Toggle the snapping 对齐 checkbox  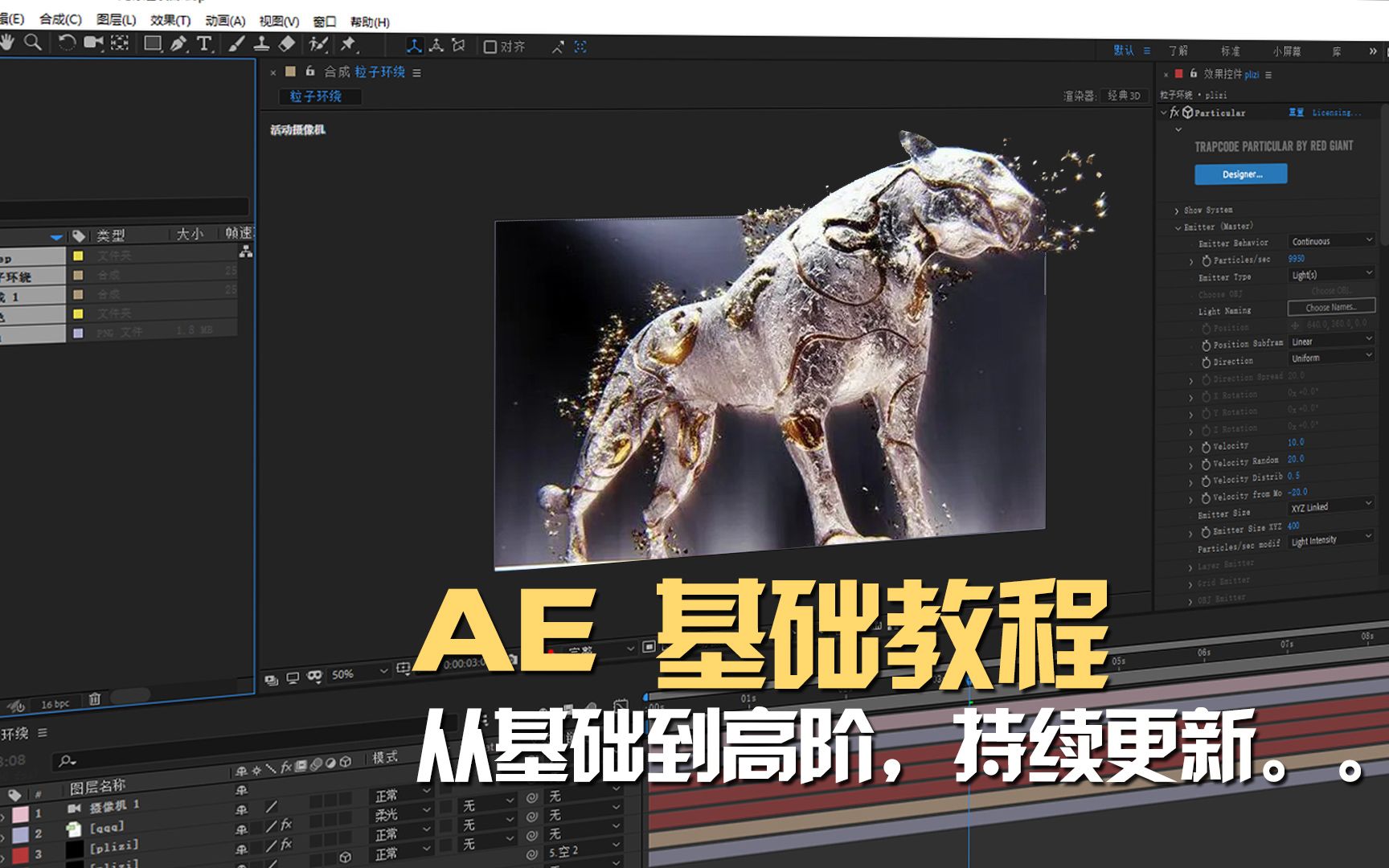point(490,47)
